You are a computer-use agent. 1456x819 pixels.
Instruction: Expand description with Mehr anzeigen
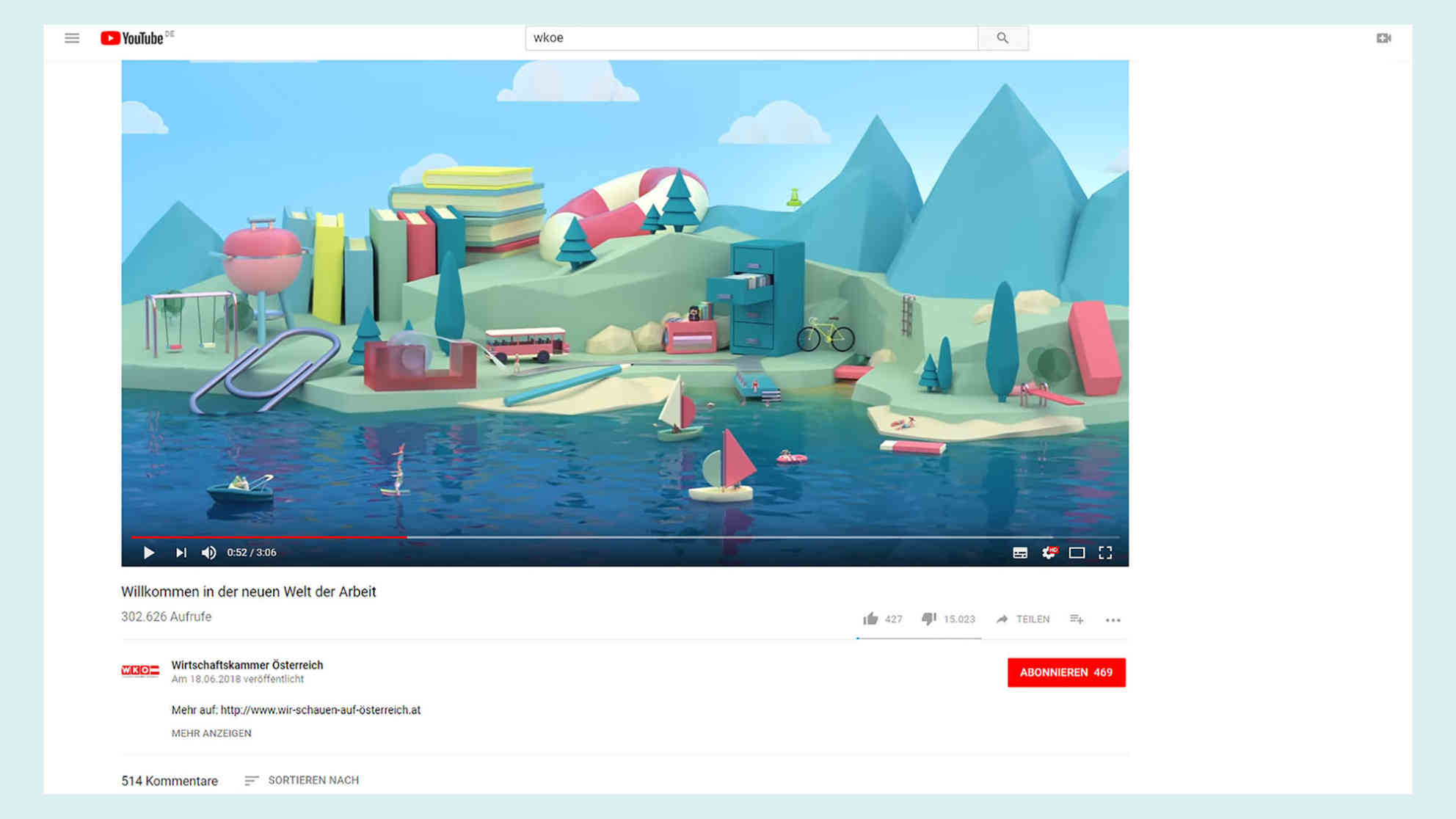coord(211,733)
